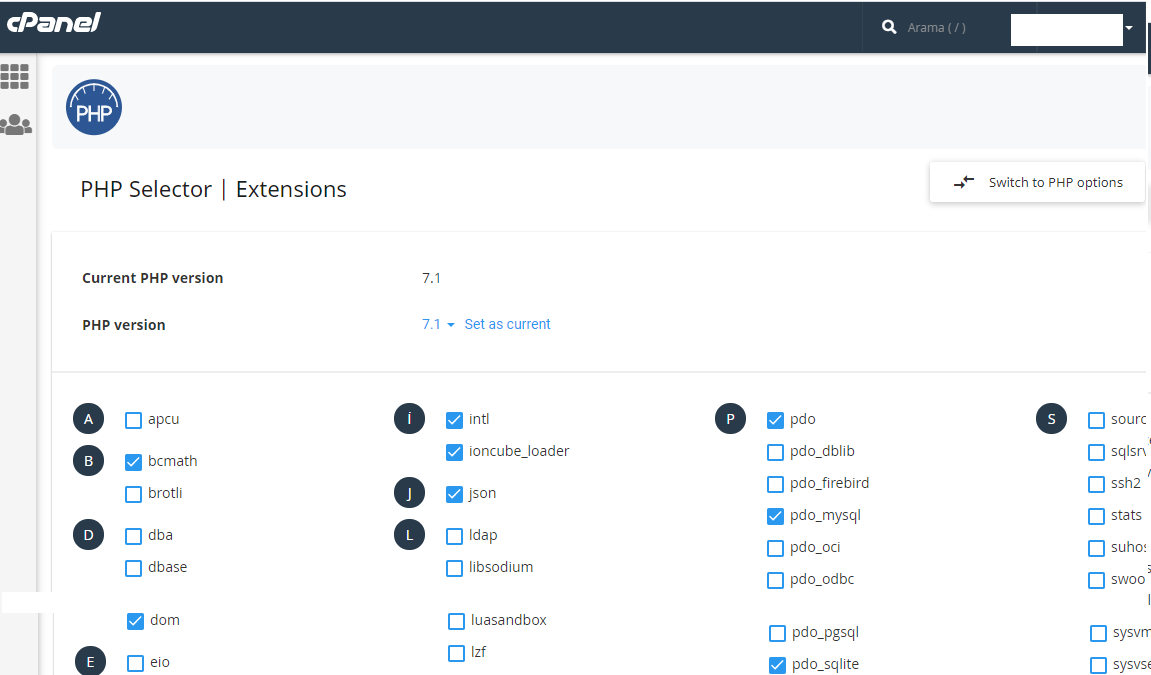Click the PHP gauge logo icon
1151x675 pixels.
click(x=94, y=107)
